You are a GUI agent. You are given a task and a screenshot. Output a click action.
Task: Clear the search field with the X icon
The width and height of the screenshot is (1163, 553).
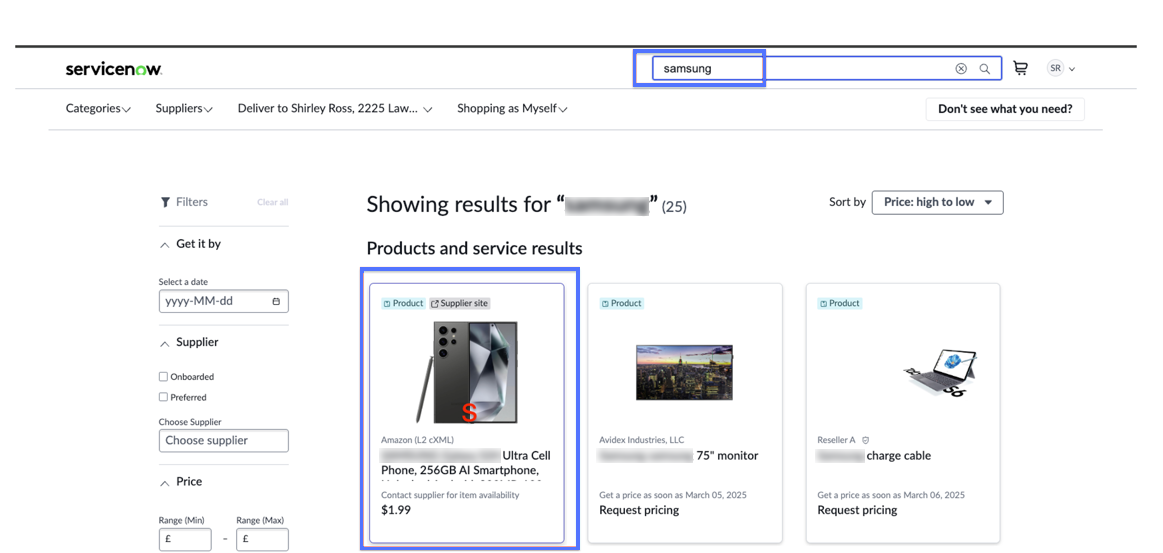coord(961,69)
